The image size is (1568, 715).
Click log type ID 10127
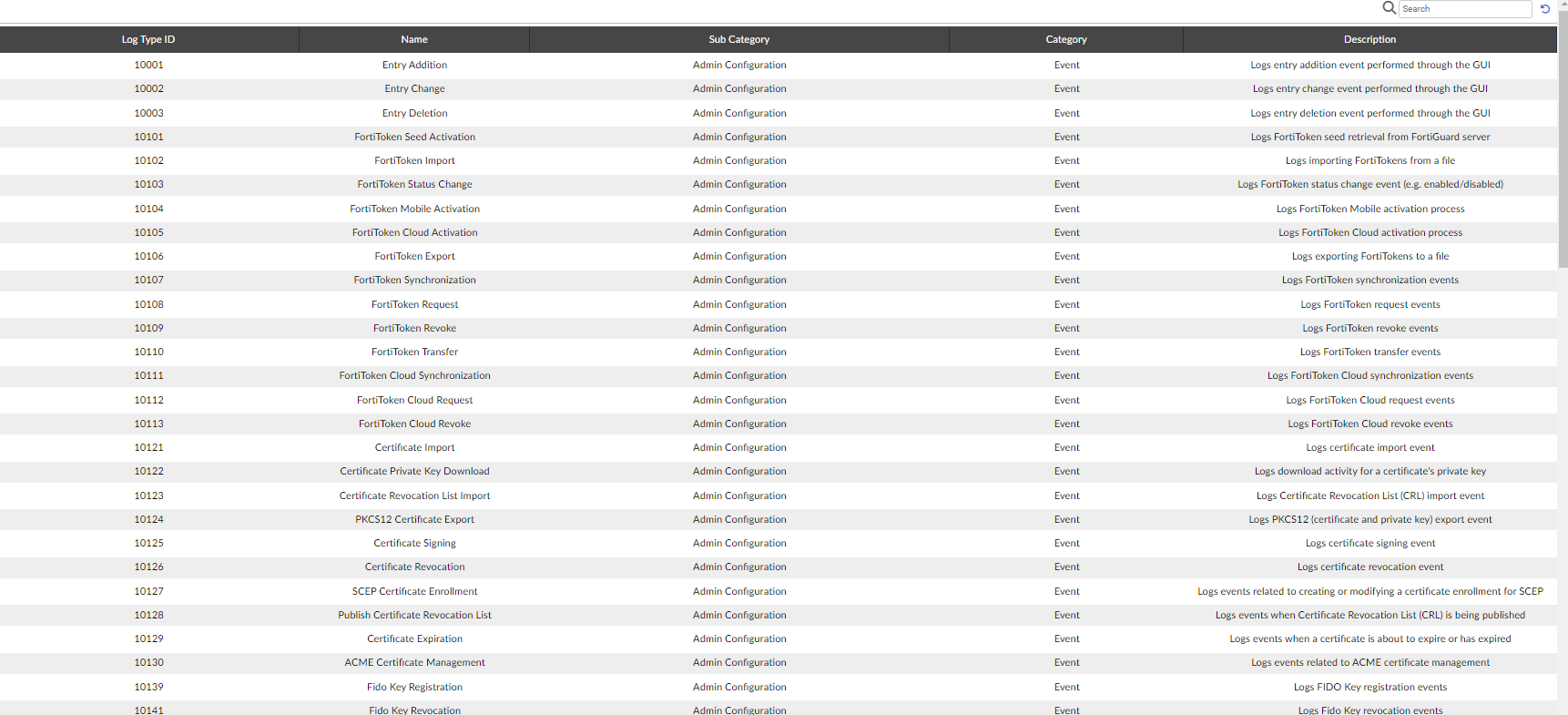(148, 591)
